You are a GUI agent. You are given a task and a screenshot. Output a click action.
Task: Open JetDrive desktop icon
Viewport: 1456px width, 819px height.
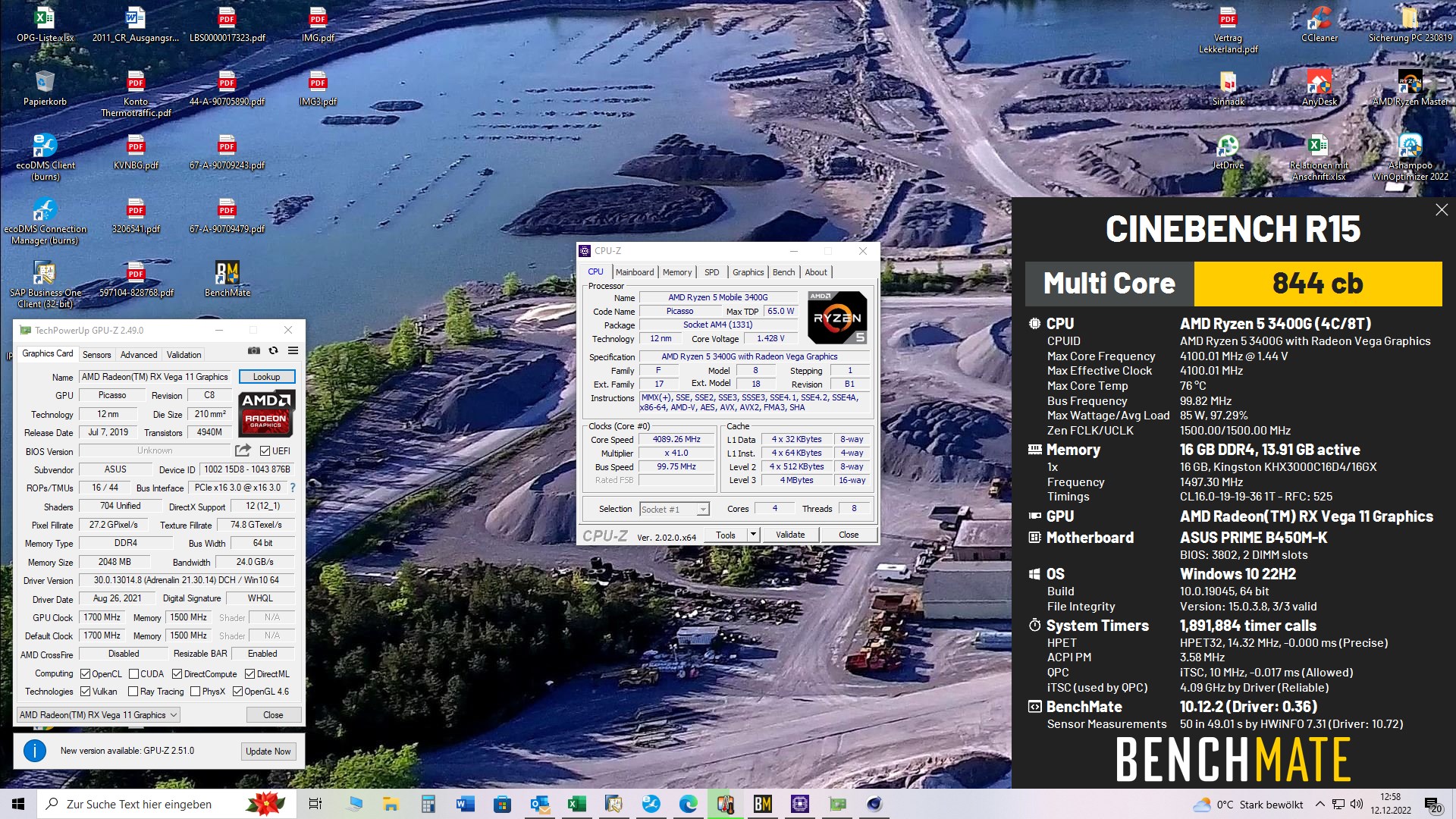(1228, 152)
